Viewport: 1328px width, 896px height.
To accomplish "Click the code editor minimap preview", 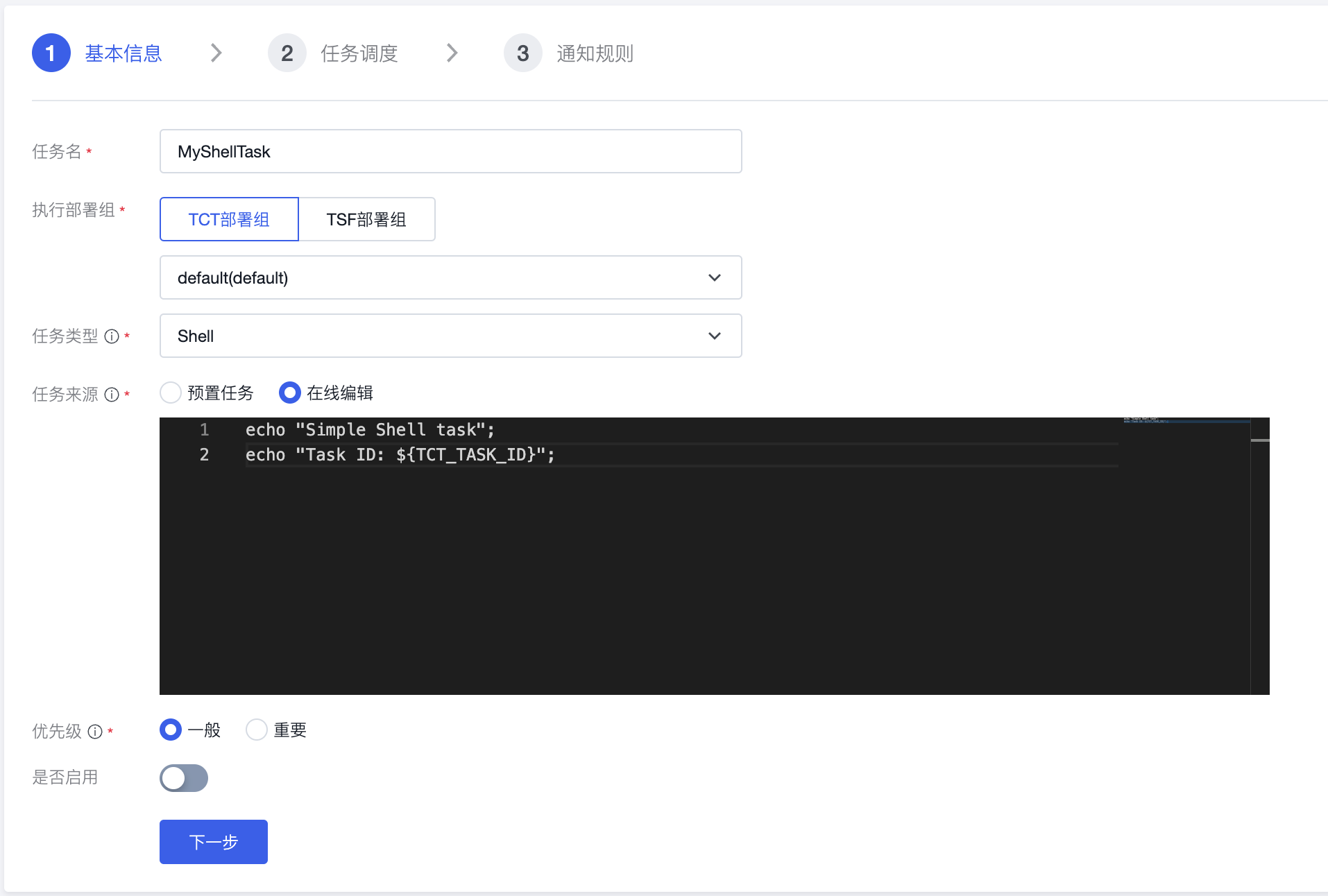I will pos(1186,420).
